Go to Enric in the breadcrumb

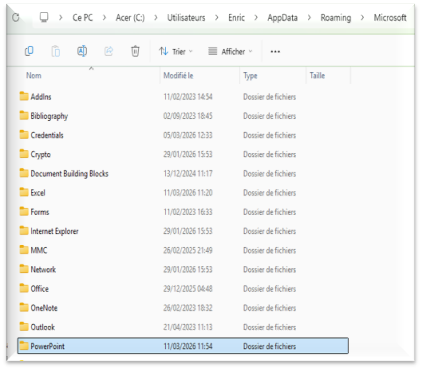click(236, 17)
